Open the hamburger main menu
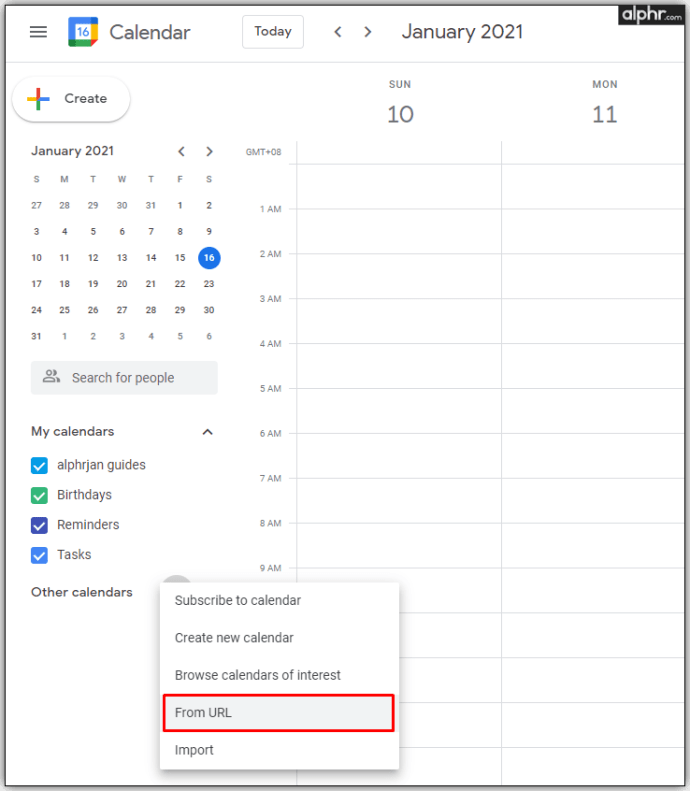The width and height of the screenshot is (690, 791). coord(38,32)
